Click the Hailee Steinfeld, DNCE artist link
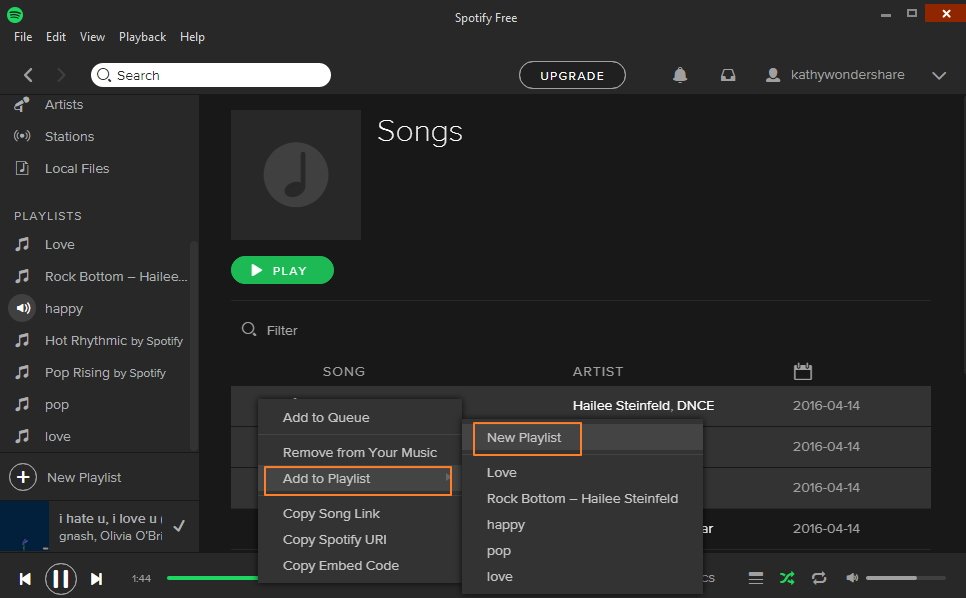This screenshot has height=598, width=966. pos(643,406)
